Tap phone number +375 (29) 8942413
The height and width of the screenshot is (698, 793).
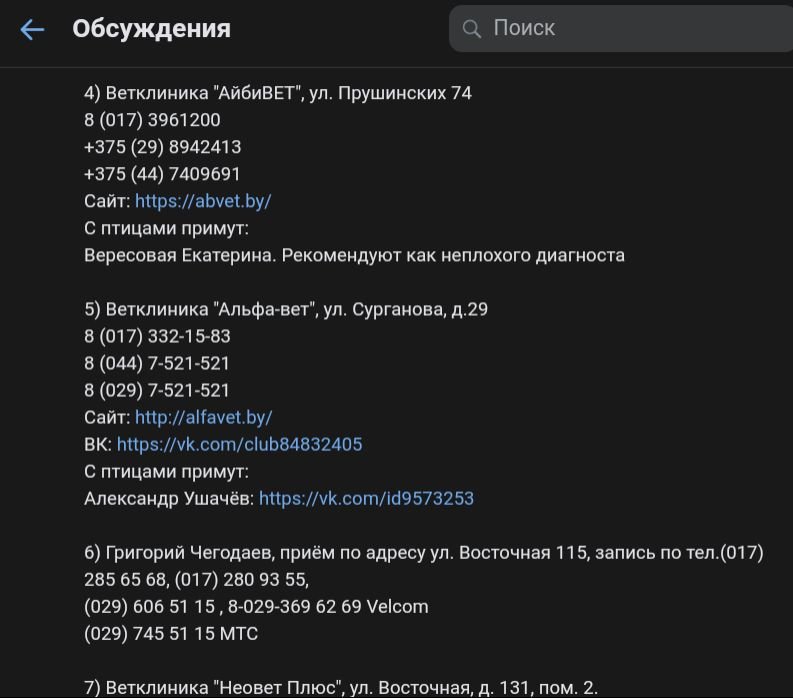click(162, 147)
